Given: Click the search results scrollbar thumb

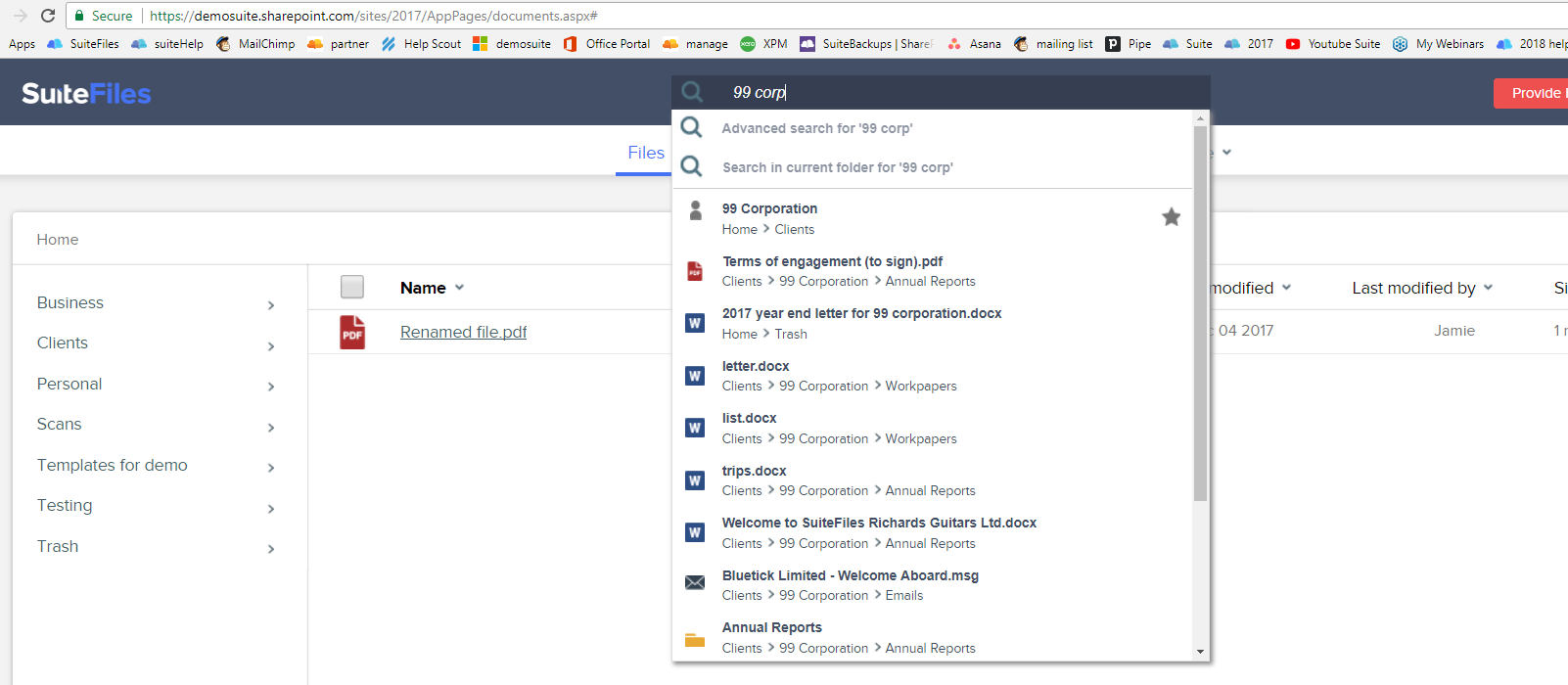Looking at the screenshot, I should coord(1200,313).
